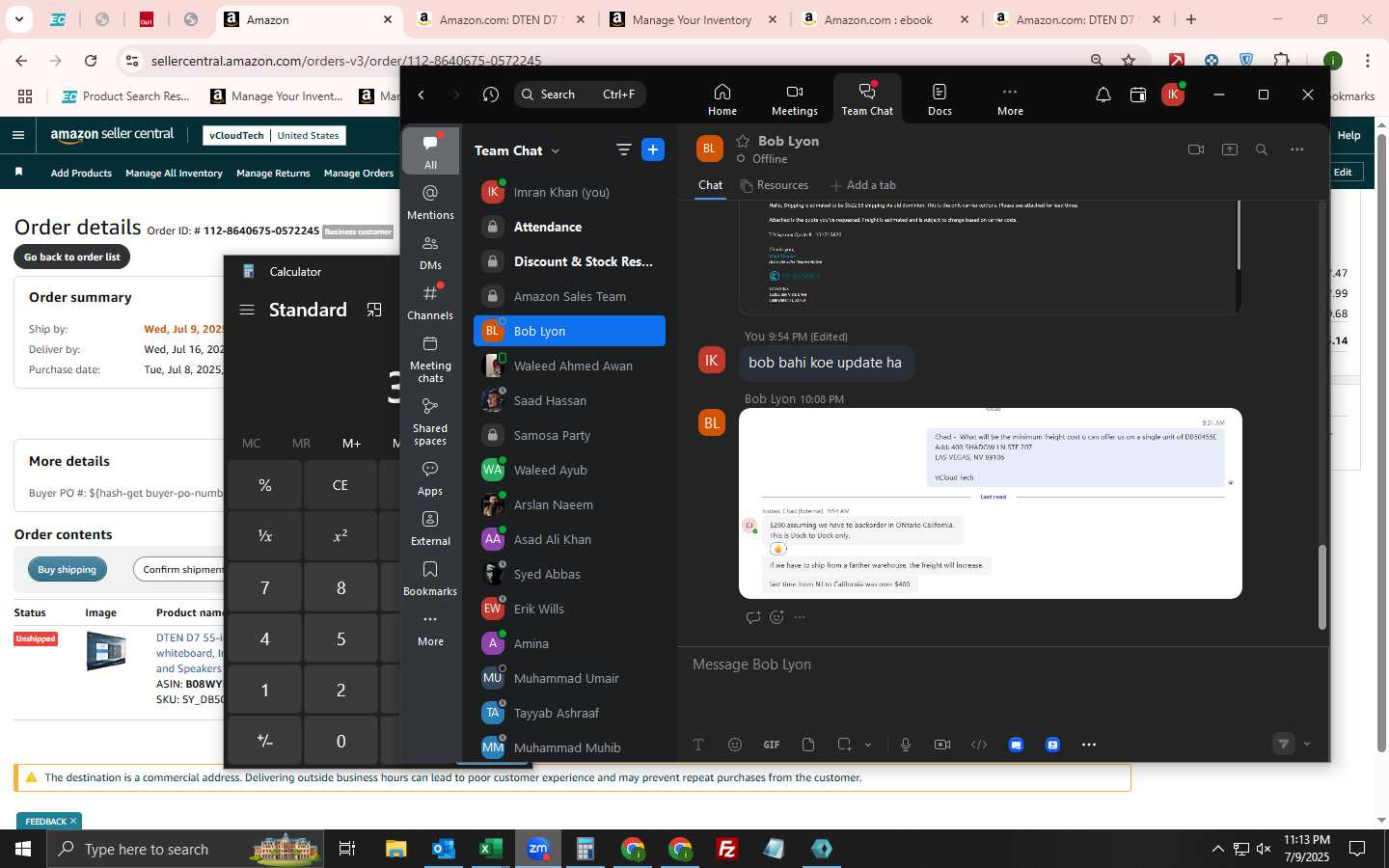
Task: Search within the Bob Lyon chat
Action: tap(1262, 149)
